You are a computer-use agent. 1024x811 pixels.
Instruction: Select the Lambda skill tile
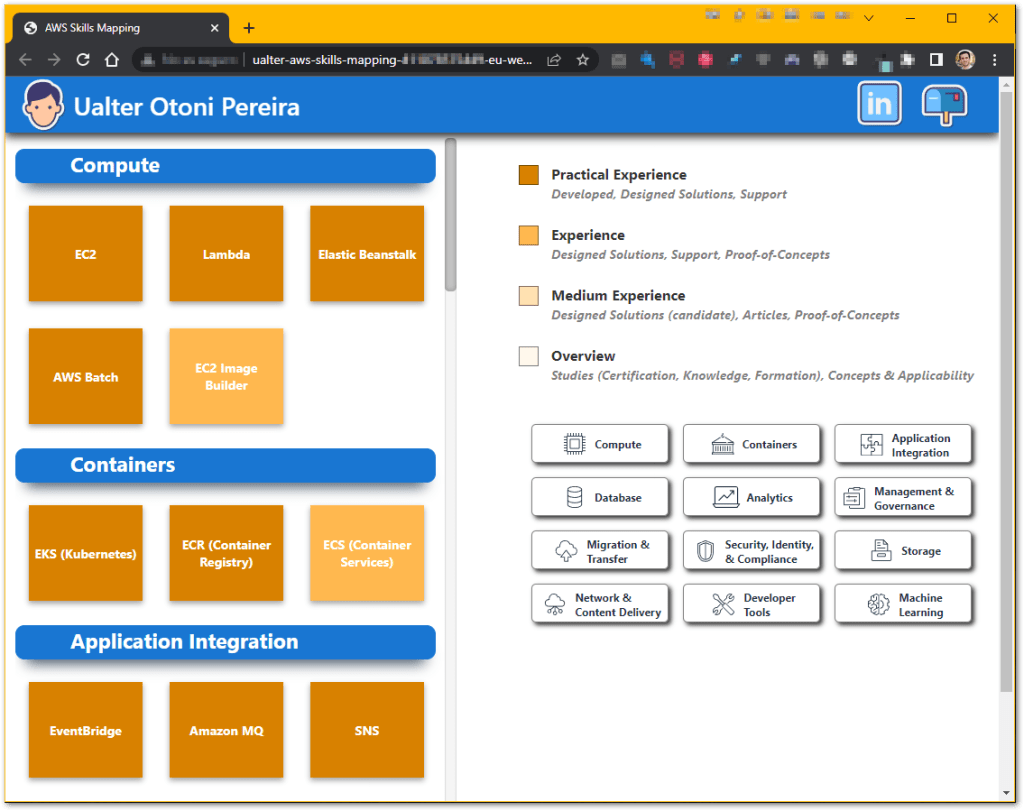pos(226,254)
